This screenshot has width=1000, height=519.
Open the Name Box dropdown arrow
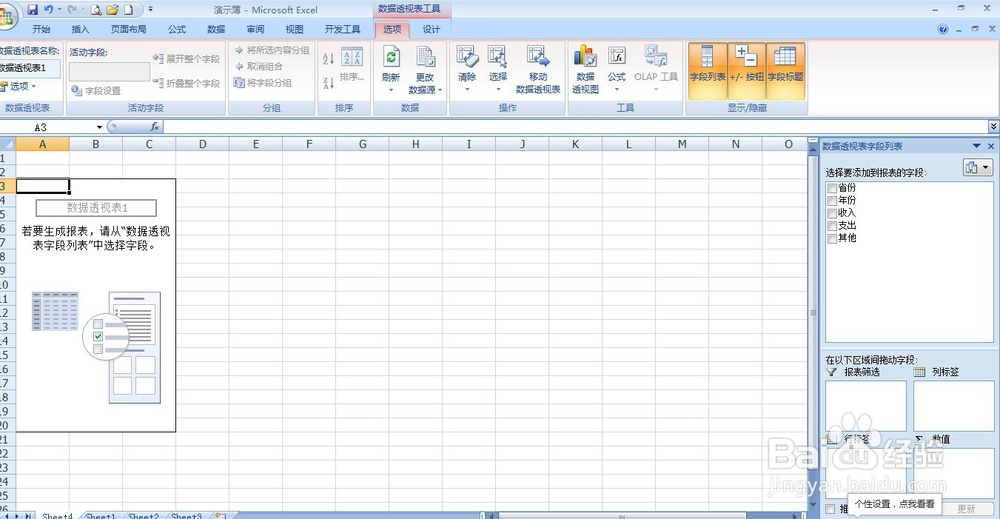[99, 128]
